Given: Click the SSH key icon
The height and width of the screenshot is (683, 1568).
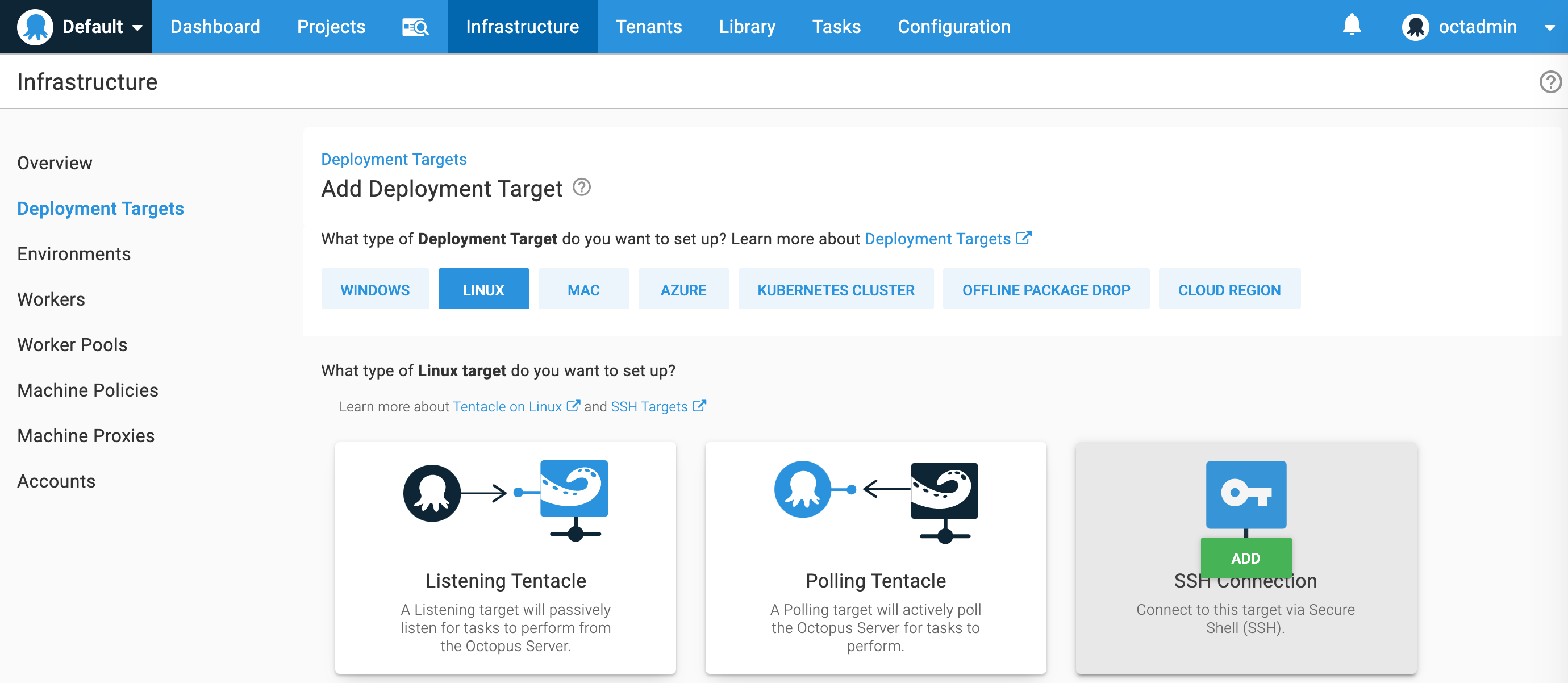Looking at the screenshot, I should (x=1245, y=494).
